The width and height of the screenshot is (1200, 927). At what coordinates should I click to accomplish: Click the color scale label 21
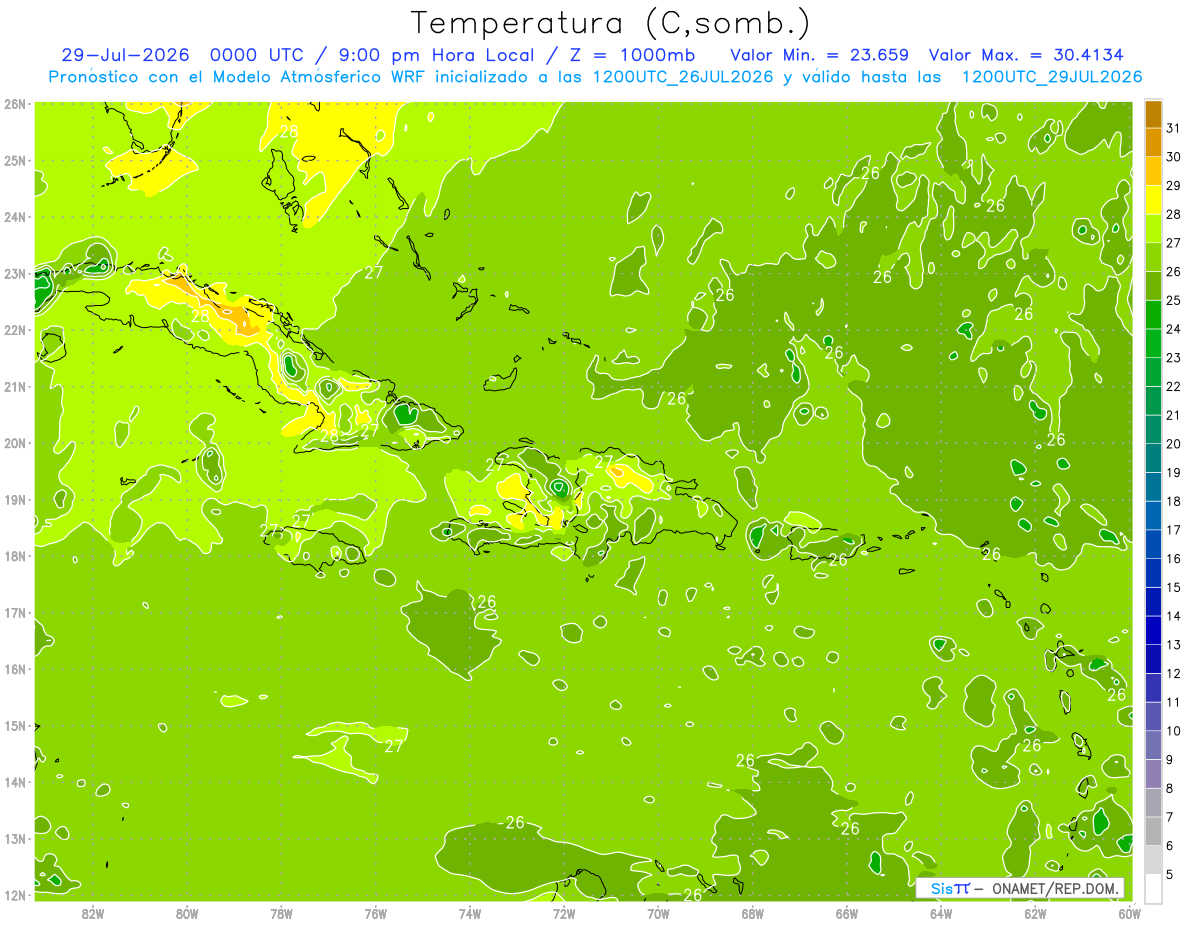[1174, 415]
